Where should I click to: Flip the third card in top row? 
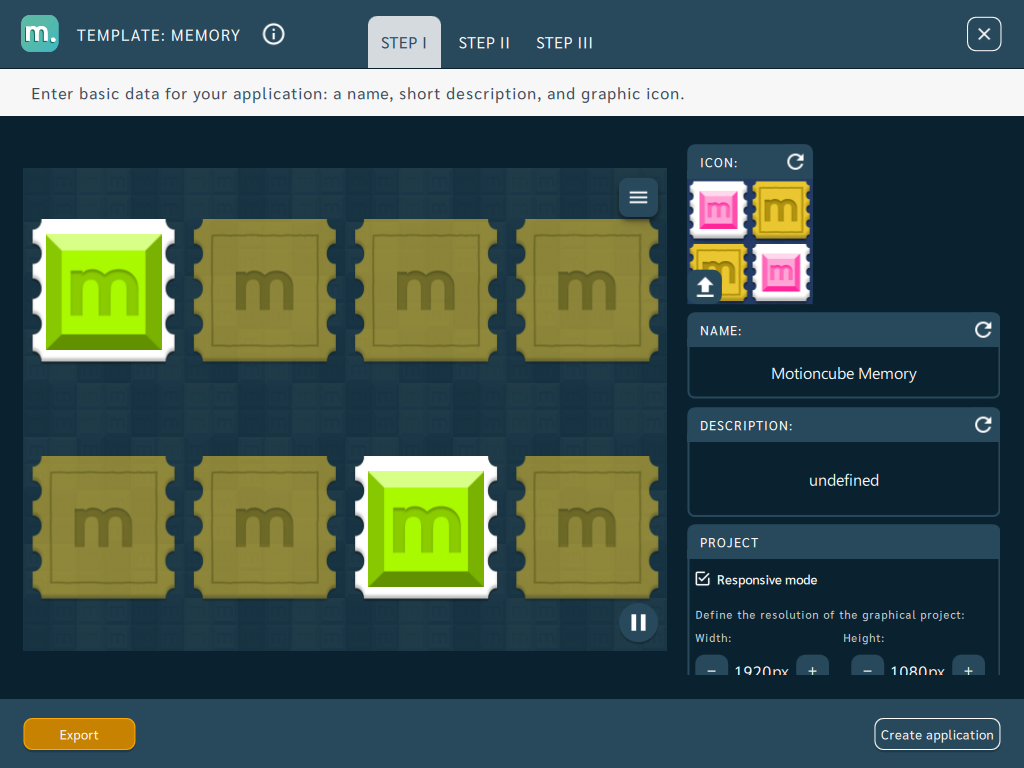[x=426, y=290]
